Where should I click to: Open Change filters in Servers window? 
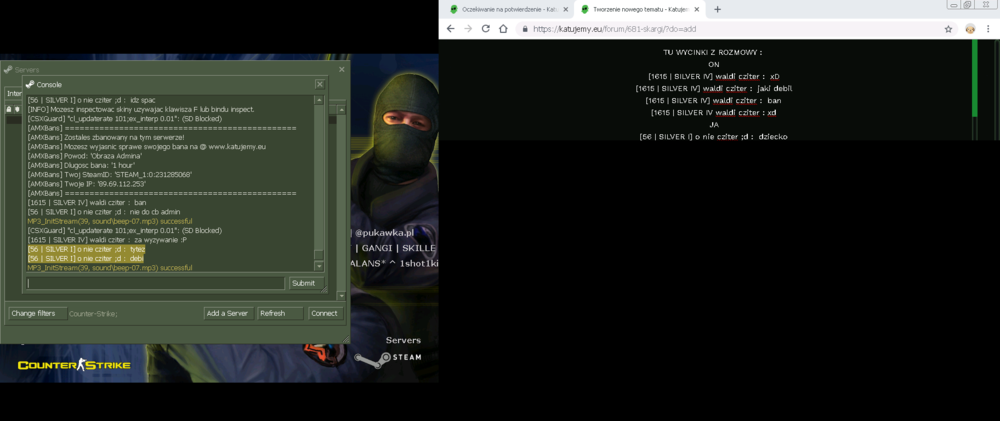click(x=38, y=313)
